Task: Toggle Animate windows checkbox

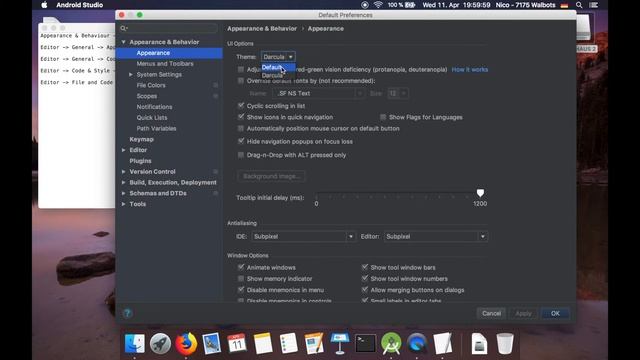Action: (x=241, y=267)
